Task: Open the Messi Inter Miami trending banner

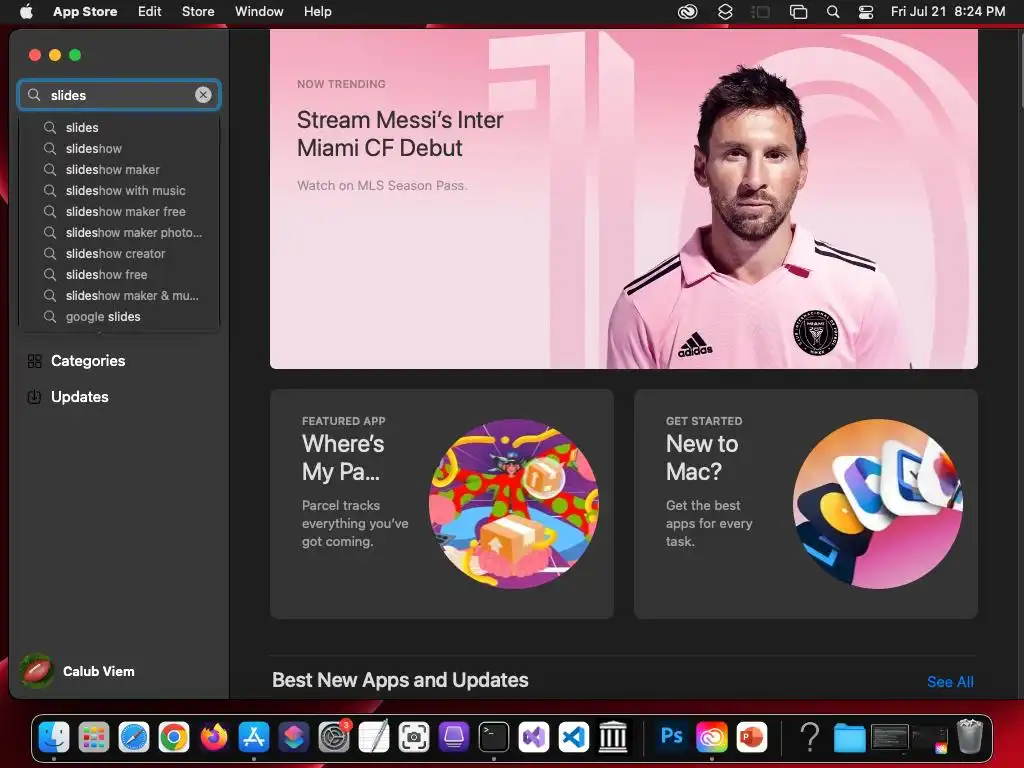Action: [x=624, y=199]
